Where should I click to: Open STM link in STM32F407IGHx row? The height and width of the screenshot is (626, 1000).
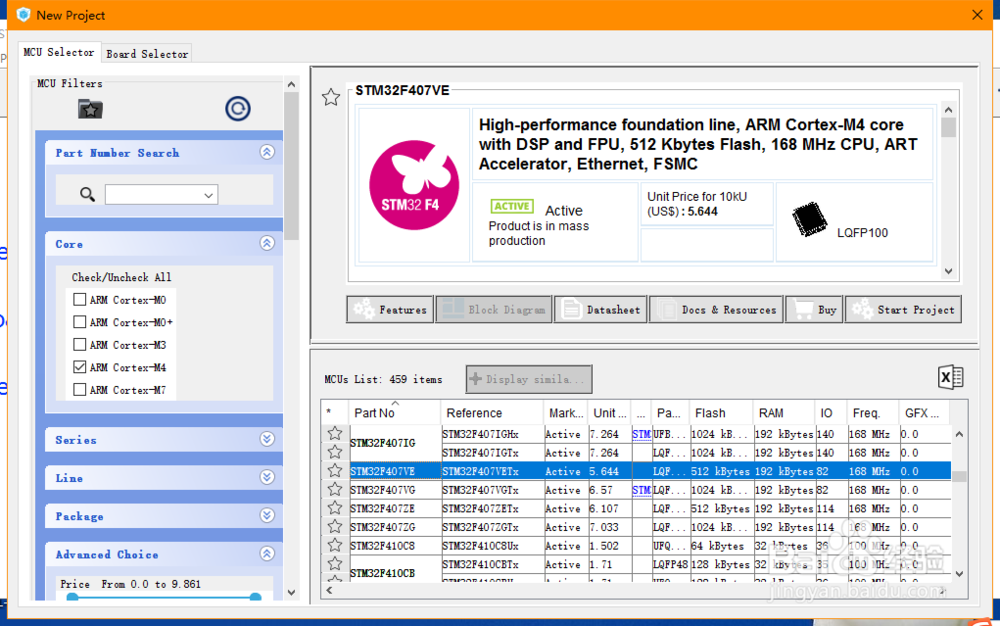click(x=641, y=434)
